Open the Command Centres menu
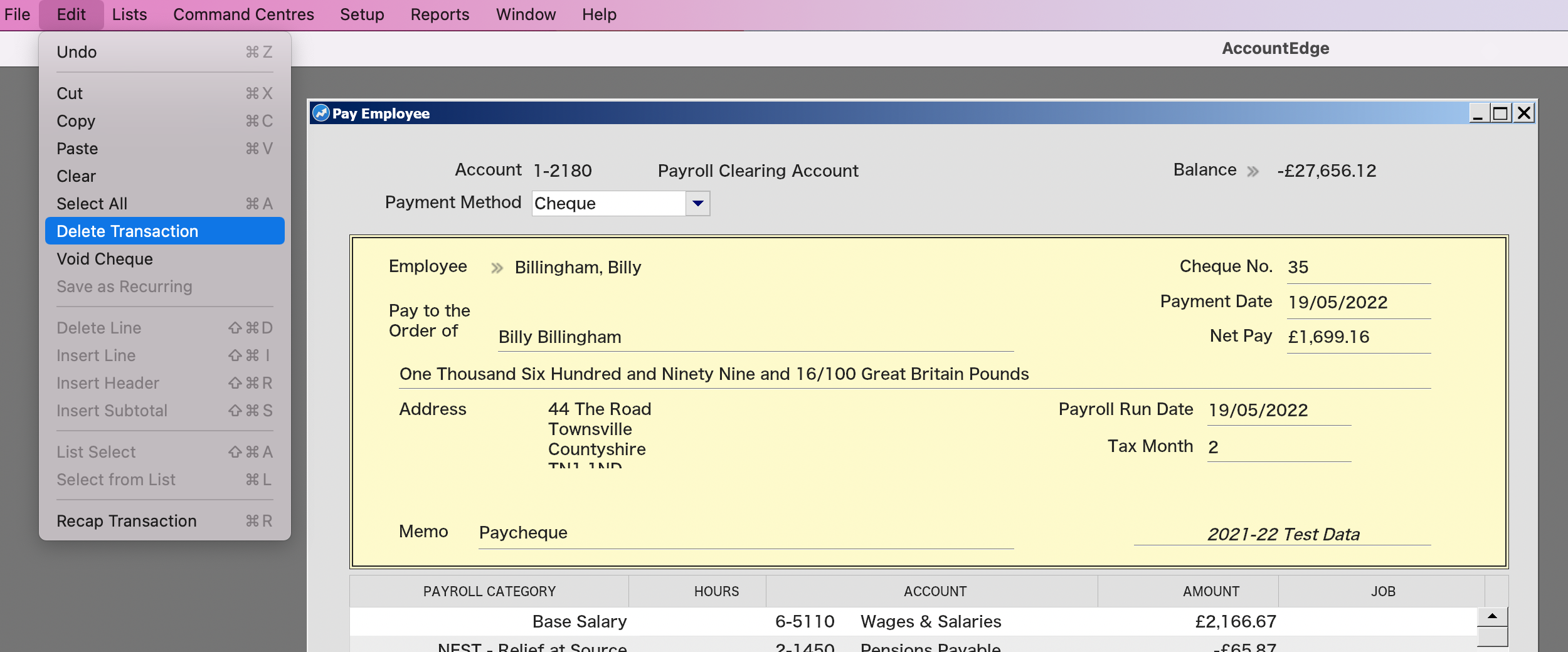Image resolution: width=1568 pixels, height=652 pixels. (x=243, y=14)
